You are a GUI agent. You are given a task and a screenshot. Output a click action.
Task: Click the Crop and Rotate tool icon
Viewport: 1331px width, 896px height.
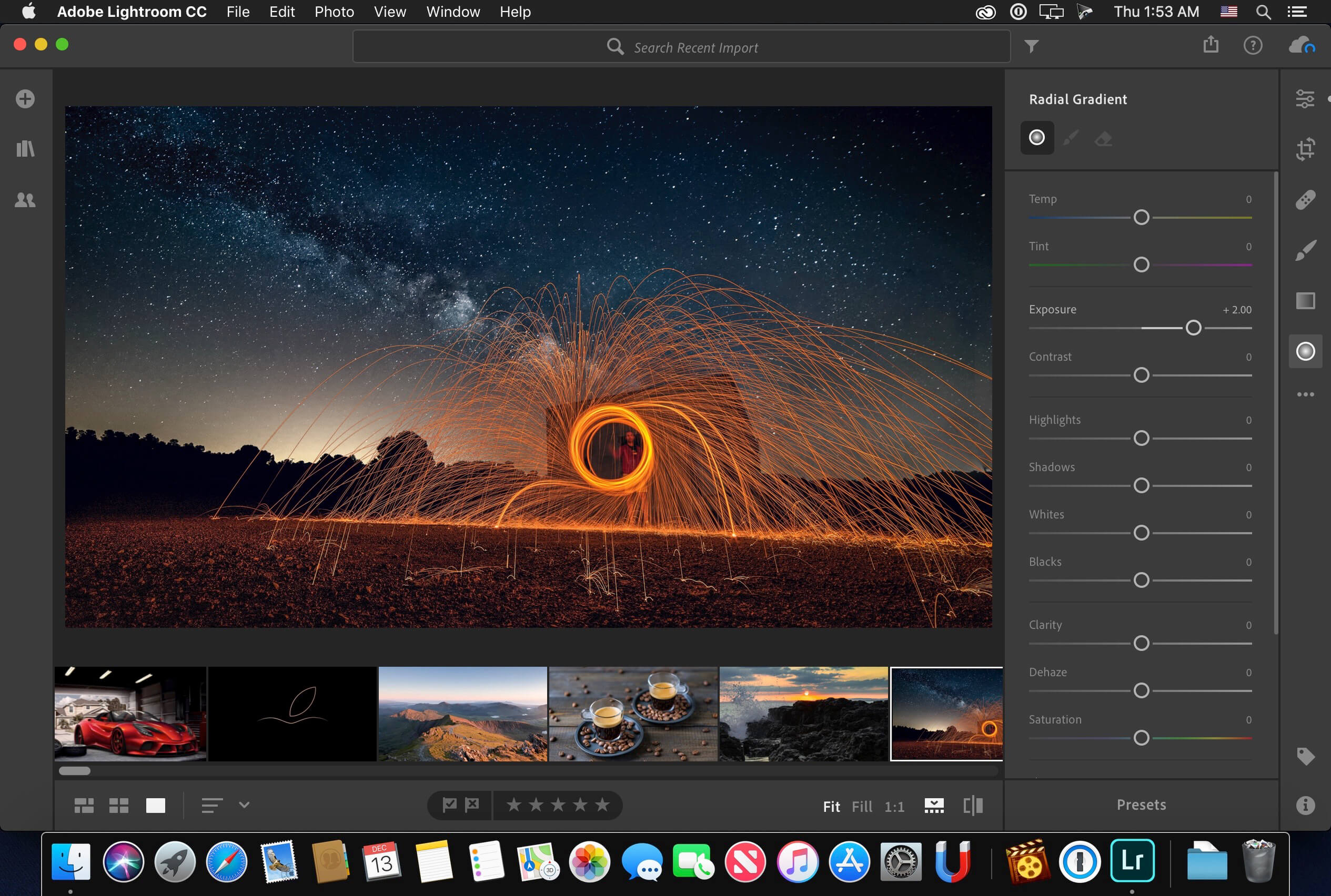[x=1306, y=149]
